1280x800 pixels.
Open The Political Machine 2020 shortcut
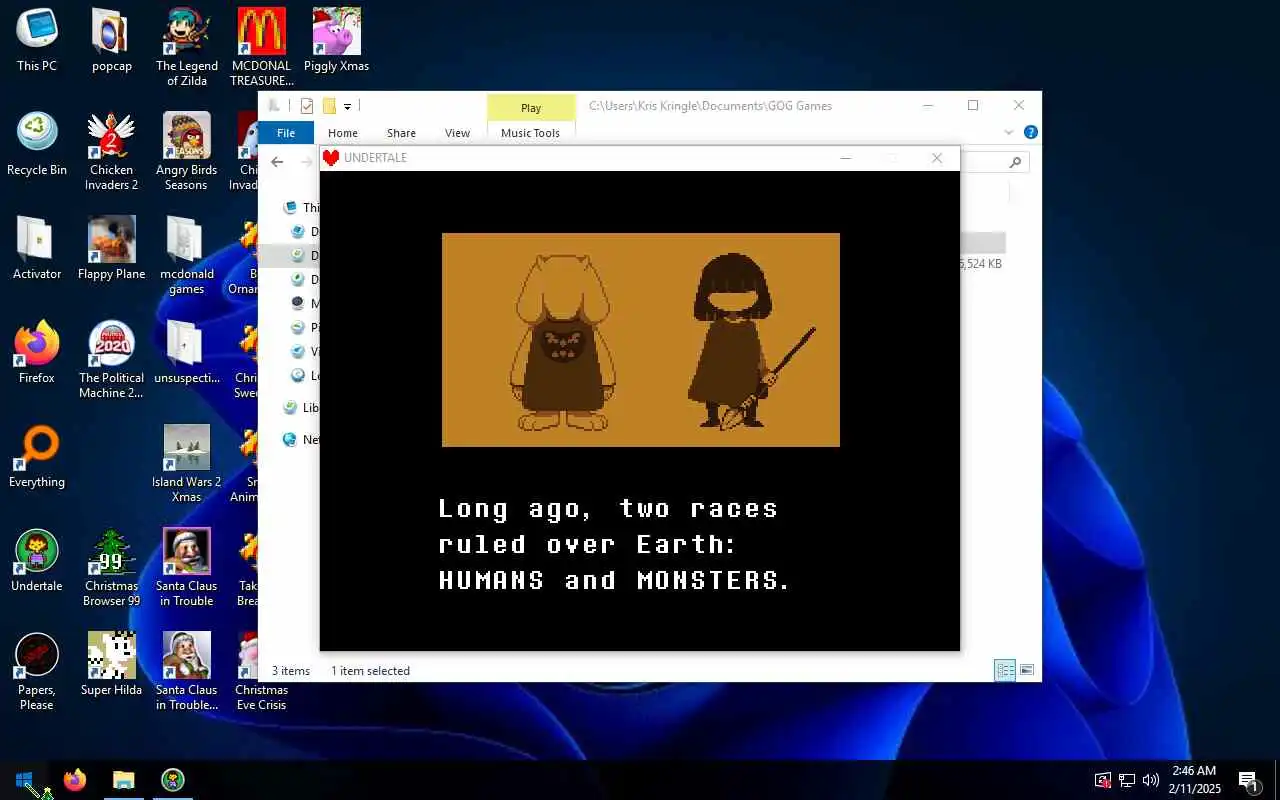click(x=111, y=359)
